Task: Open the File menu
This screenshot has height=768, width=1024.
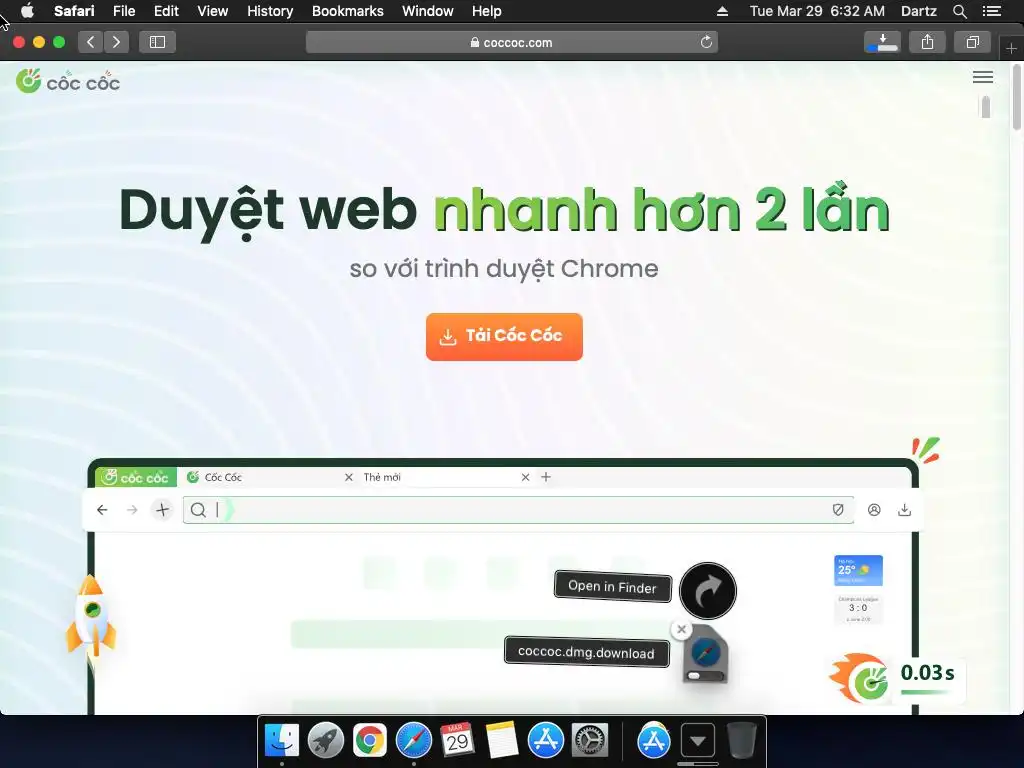Action: [x=123, y=11]
